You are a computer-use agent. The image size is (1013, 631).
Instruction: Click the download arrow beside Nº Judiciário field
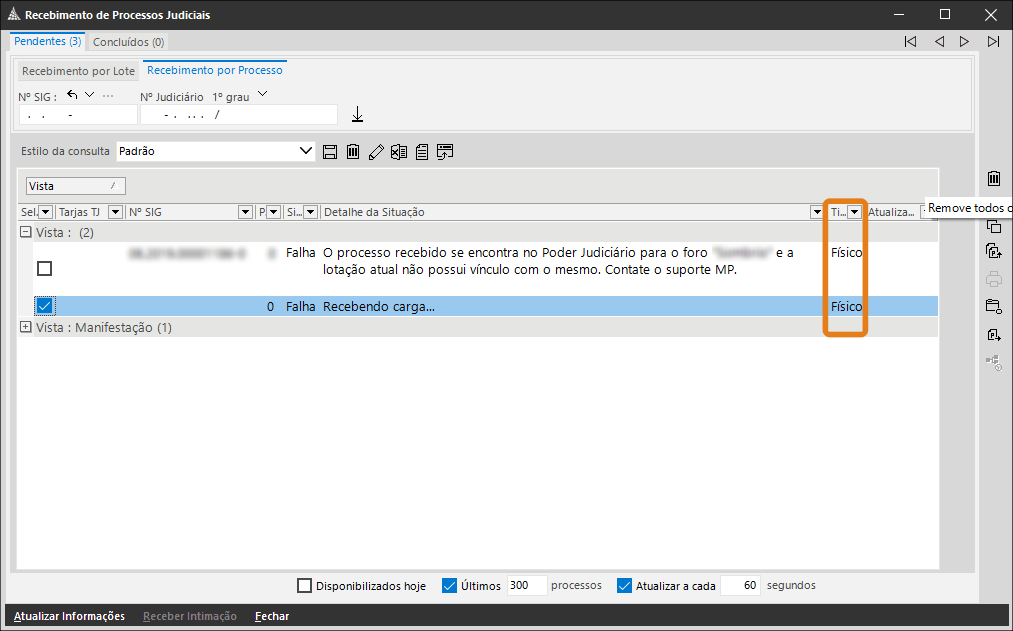coord(357,114)
